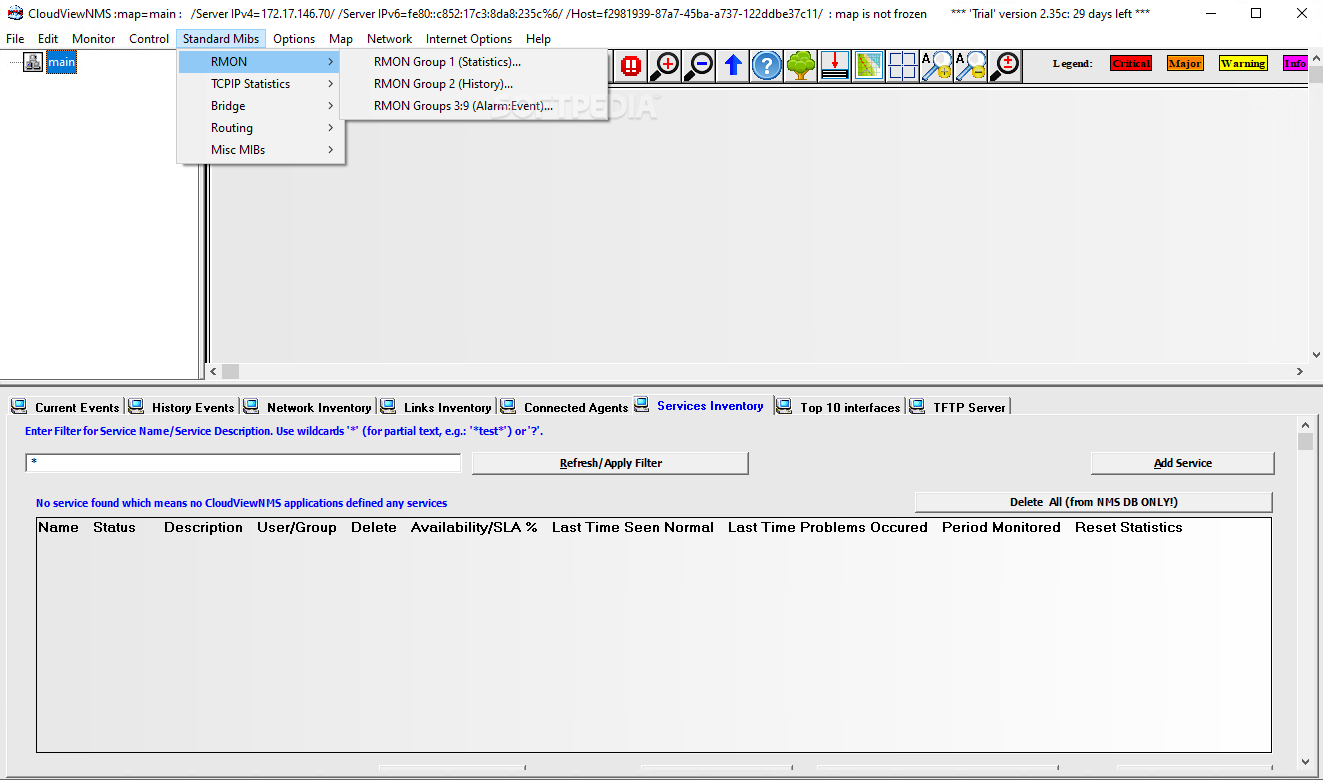Click the Refresh/Apply Filter button

[610, 463]
